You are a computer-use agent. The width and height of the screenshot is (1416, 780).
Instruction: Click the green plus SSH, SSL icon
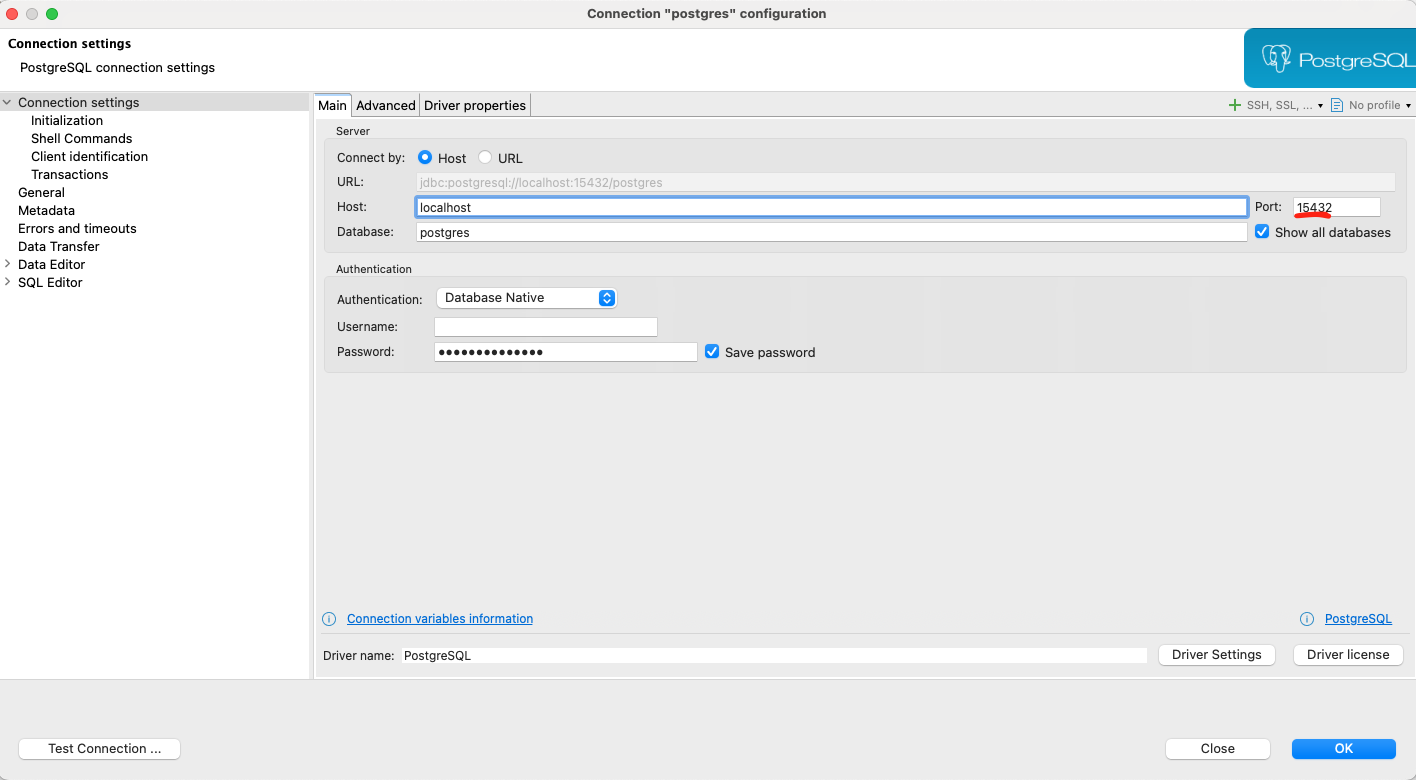pos(1234,105)
